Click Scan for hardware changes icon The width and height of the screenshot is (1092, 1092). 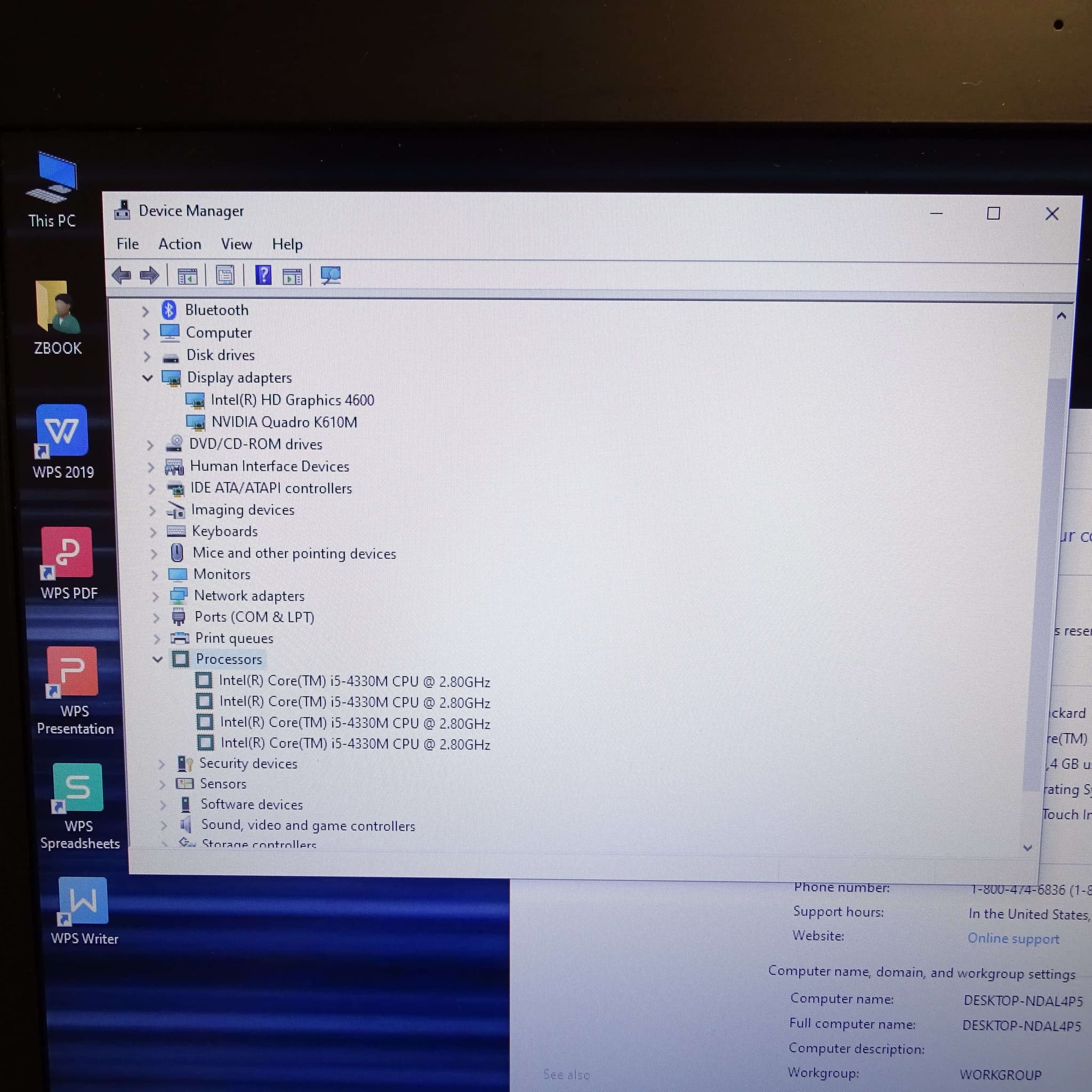coord(331,275)
